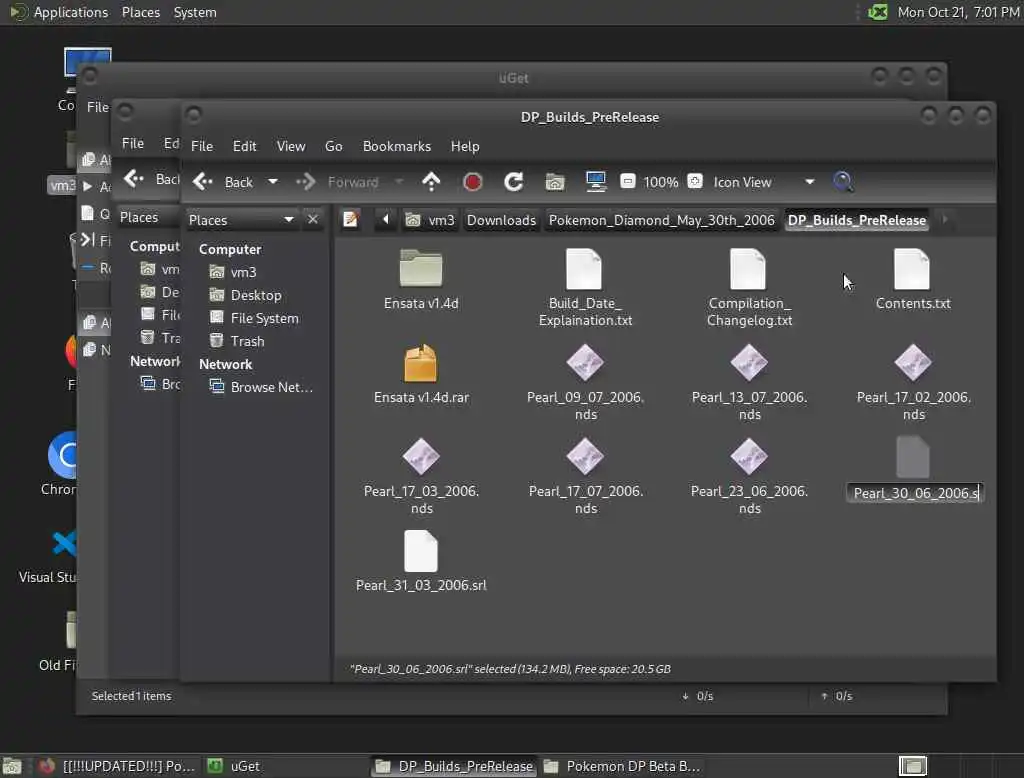Click the DP_Builds_PreRelease path button
The image size is (1024, 778).
point(857,220)
